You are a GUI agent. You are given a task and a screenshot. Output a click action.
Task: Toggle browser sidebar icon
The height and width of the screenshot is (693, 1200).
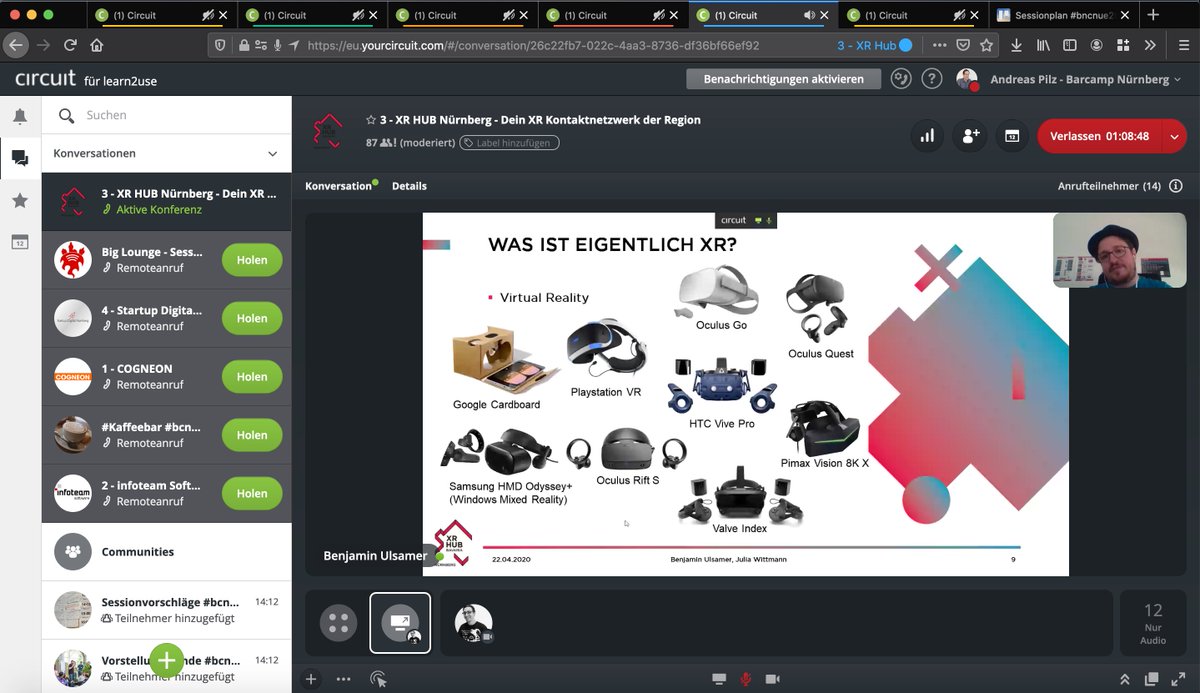1070,45
